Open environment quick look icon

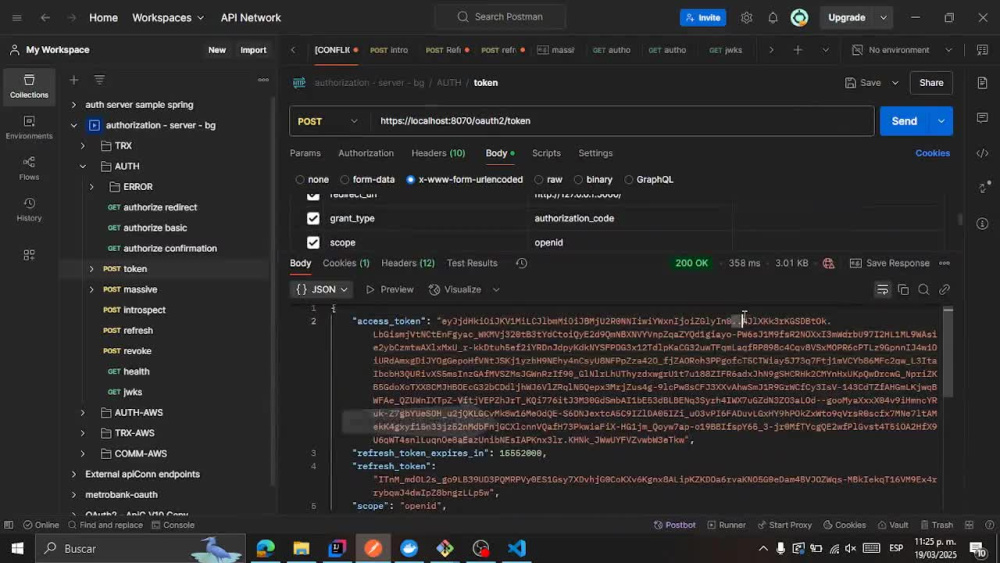tap(982, 50)
